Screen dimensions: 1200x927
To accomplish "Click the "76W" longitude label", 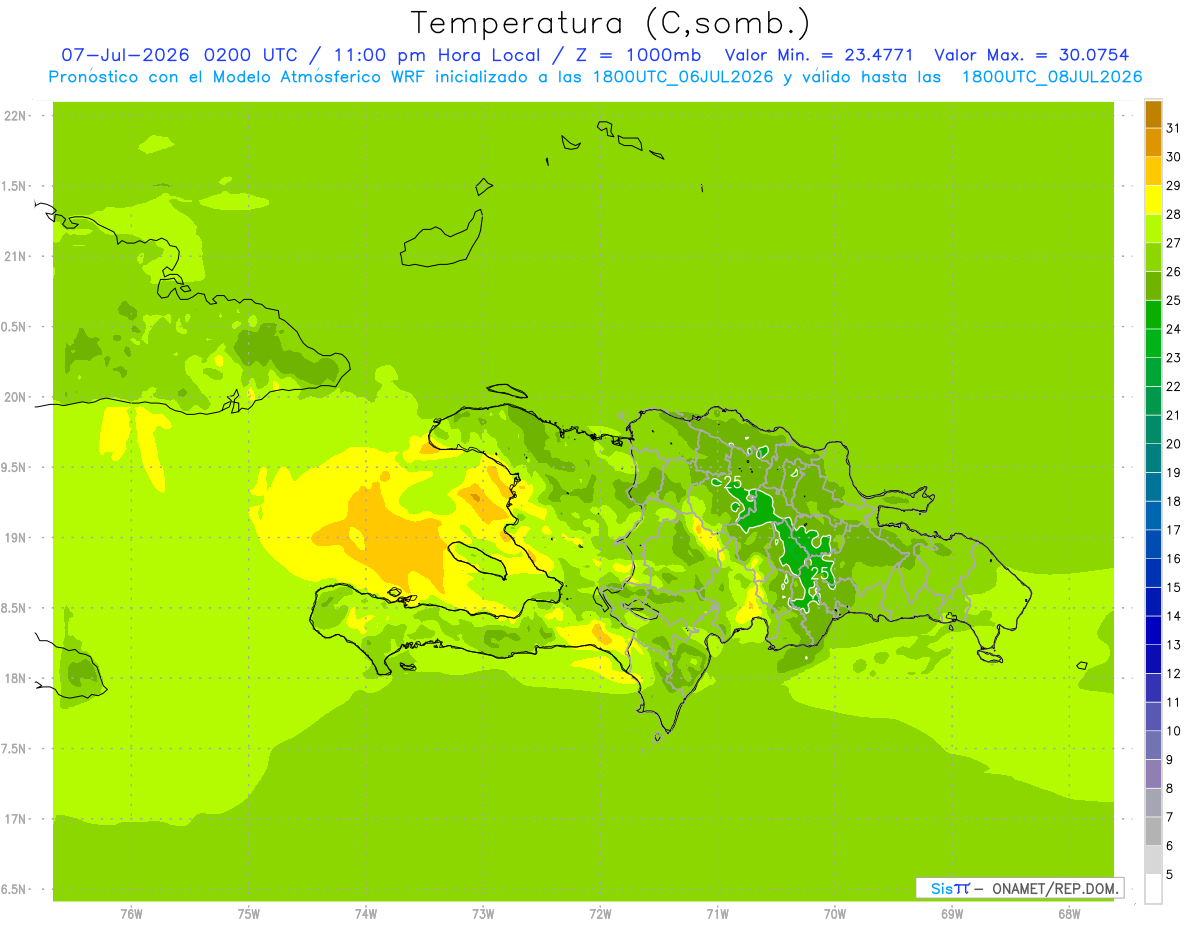I will pyautogui.click(x=131, y=914).
